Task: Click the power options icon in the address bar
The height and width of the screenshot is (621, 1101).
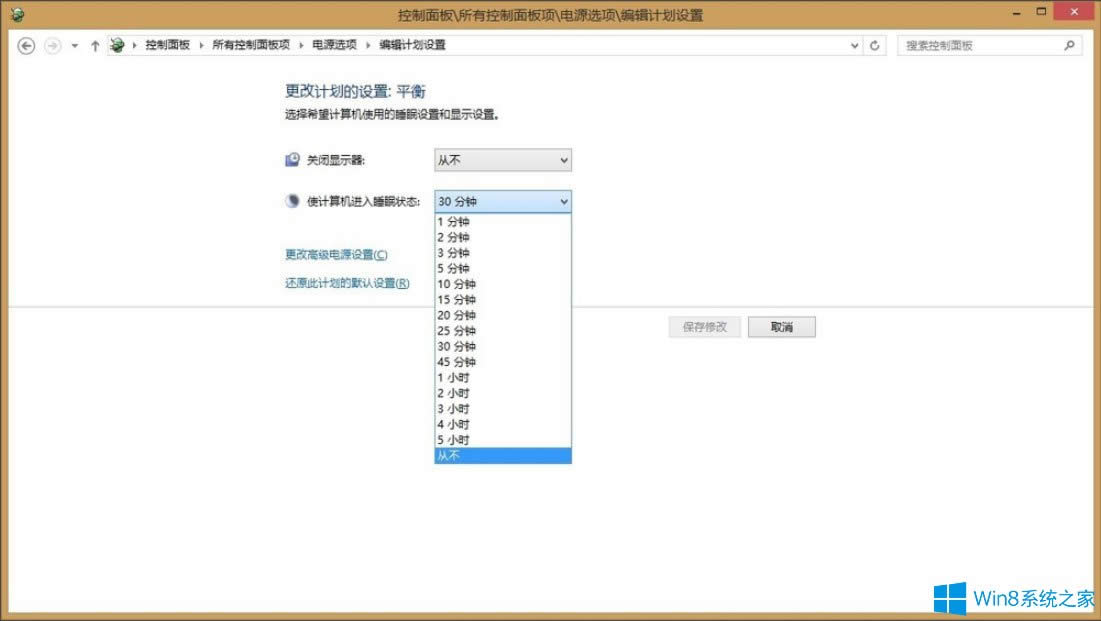Action: point(118,45)
